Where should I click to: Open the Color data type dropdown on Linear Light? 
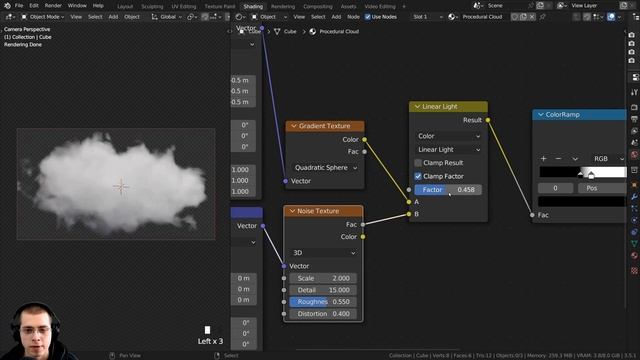[448, 136]
